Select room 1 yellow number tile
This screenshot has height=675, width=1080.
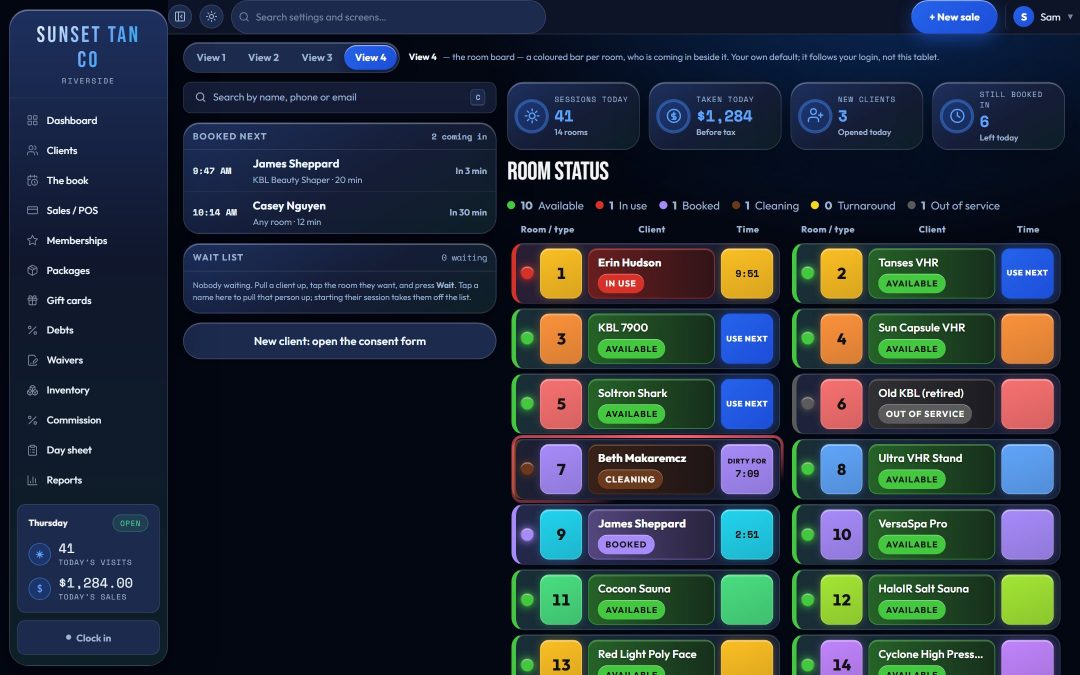561,273
